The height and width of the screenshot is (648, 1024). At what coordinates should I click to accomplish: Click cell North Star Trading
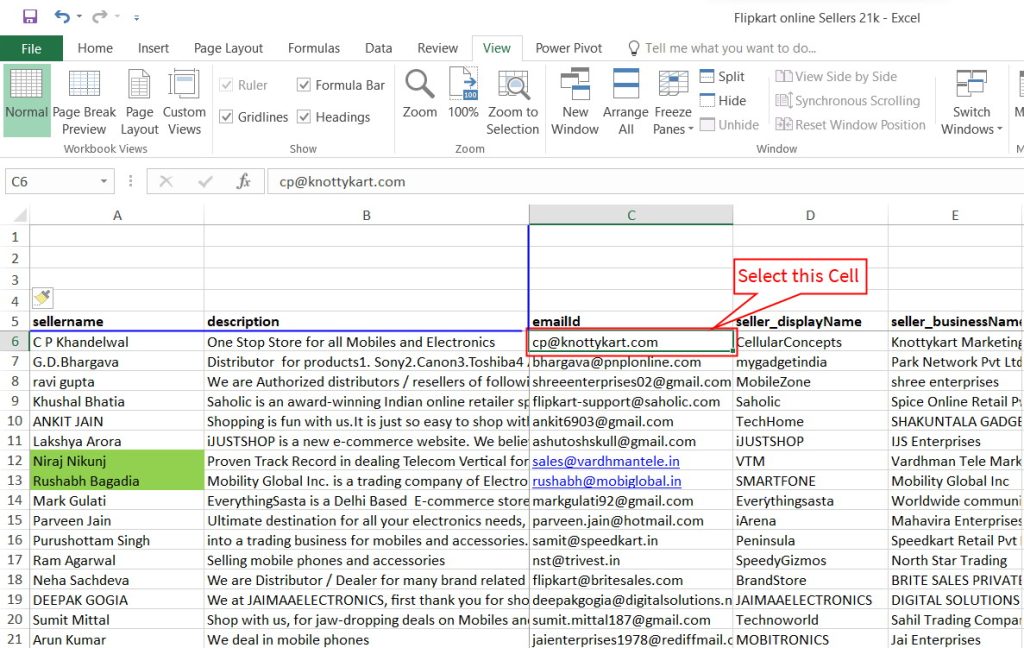[x=956, y=560]
